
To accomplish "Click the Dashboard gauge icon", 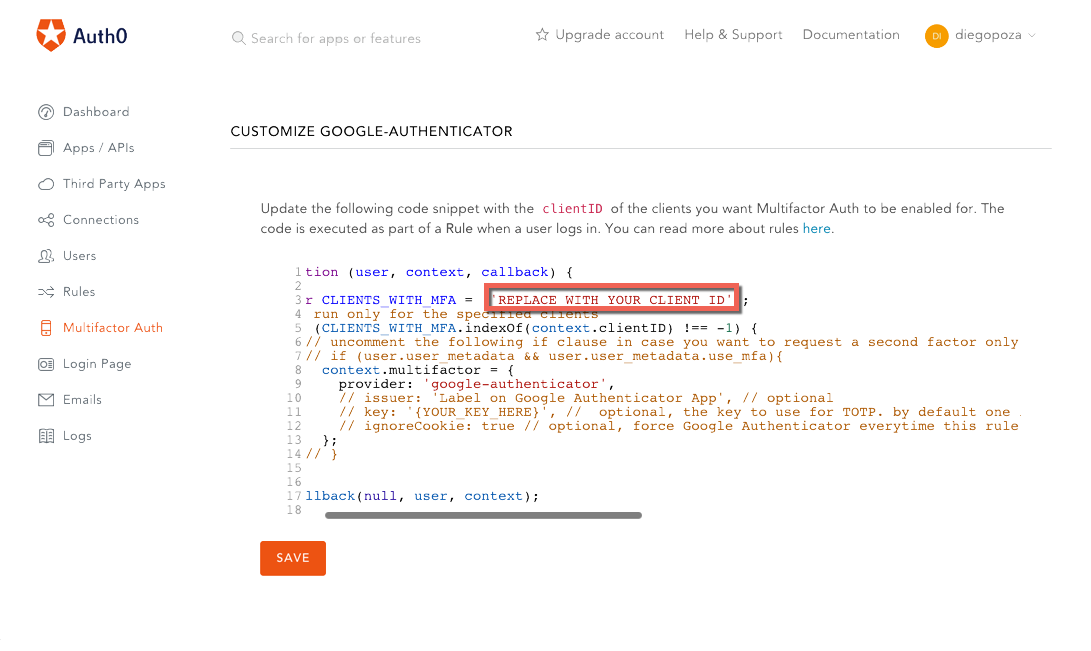I will 46,112.
